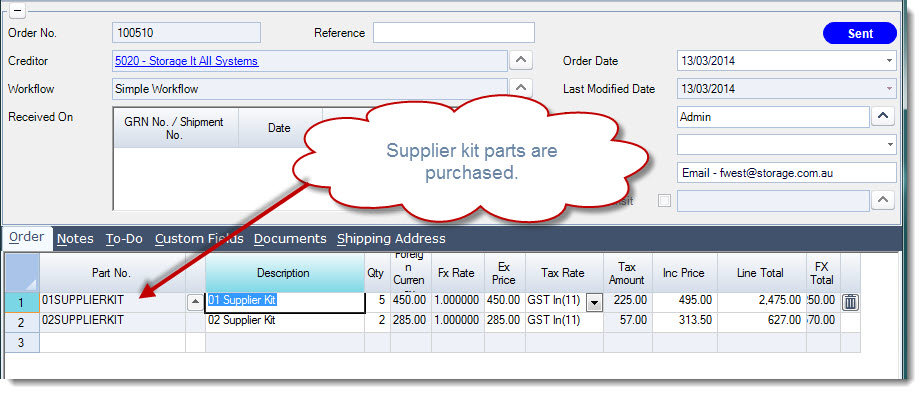922x394 pixels.
Task: Open creditor link 5020 - Storage It All Systems
Action: 186,61
